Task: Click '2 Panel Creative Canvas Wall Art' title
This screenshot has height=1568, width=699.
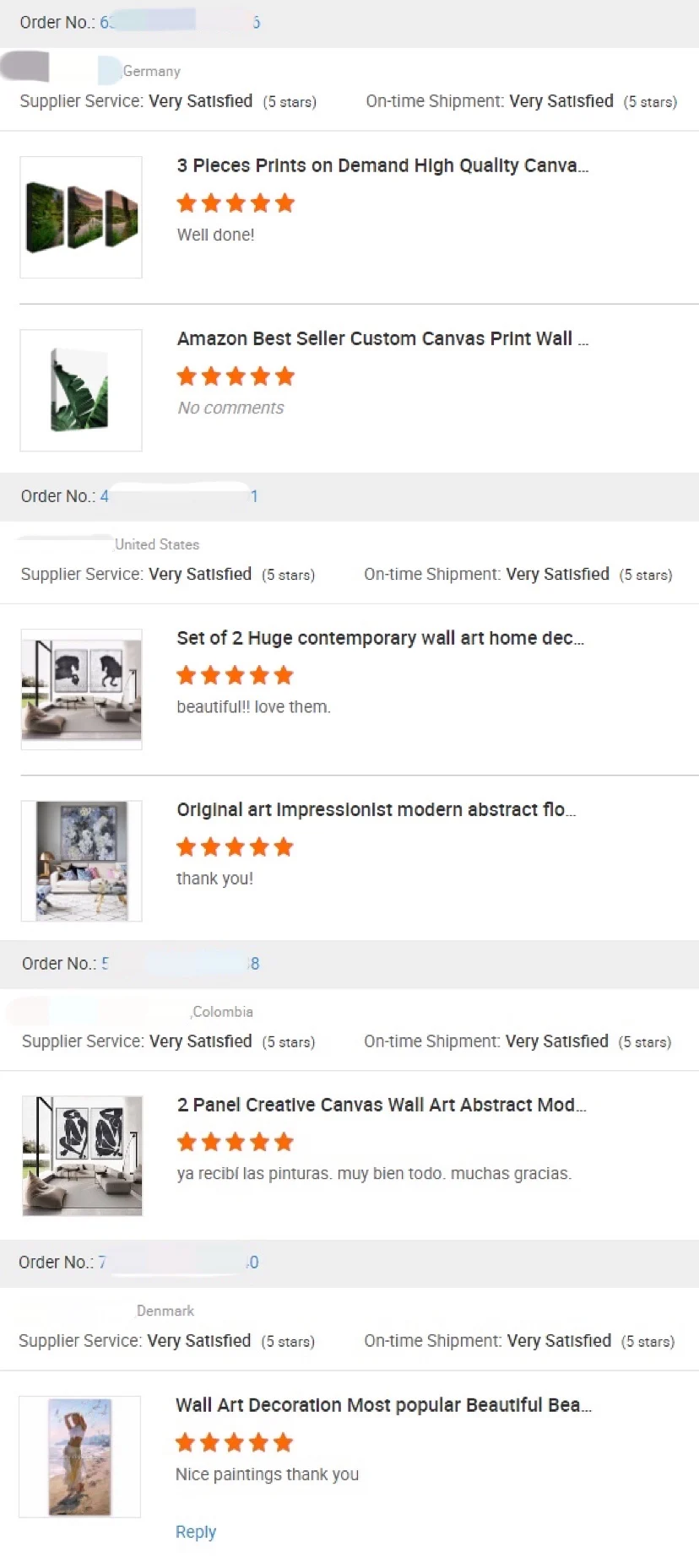Action: click(381, 1105)
